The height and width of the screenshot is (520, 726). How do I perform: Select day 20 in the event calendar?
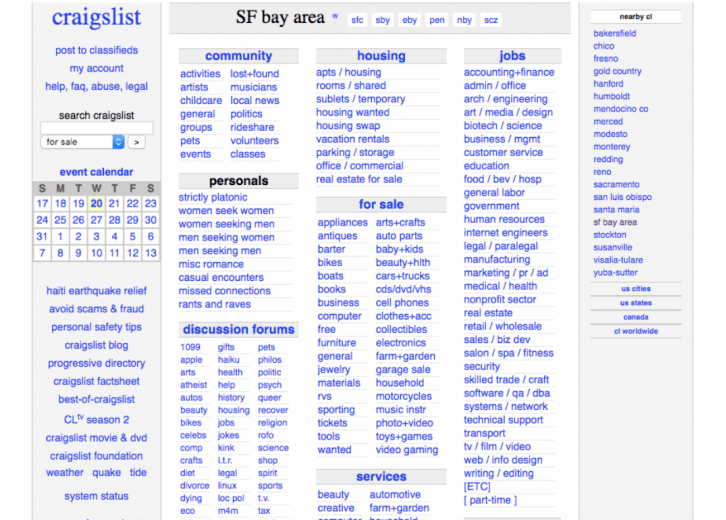click(96, 203)
